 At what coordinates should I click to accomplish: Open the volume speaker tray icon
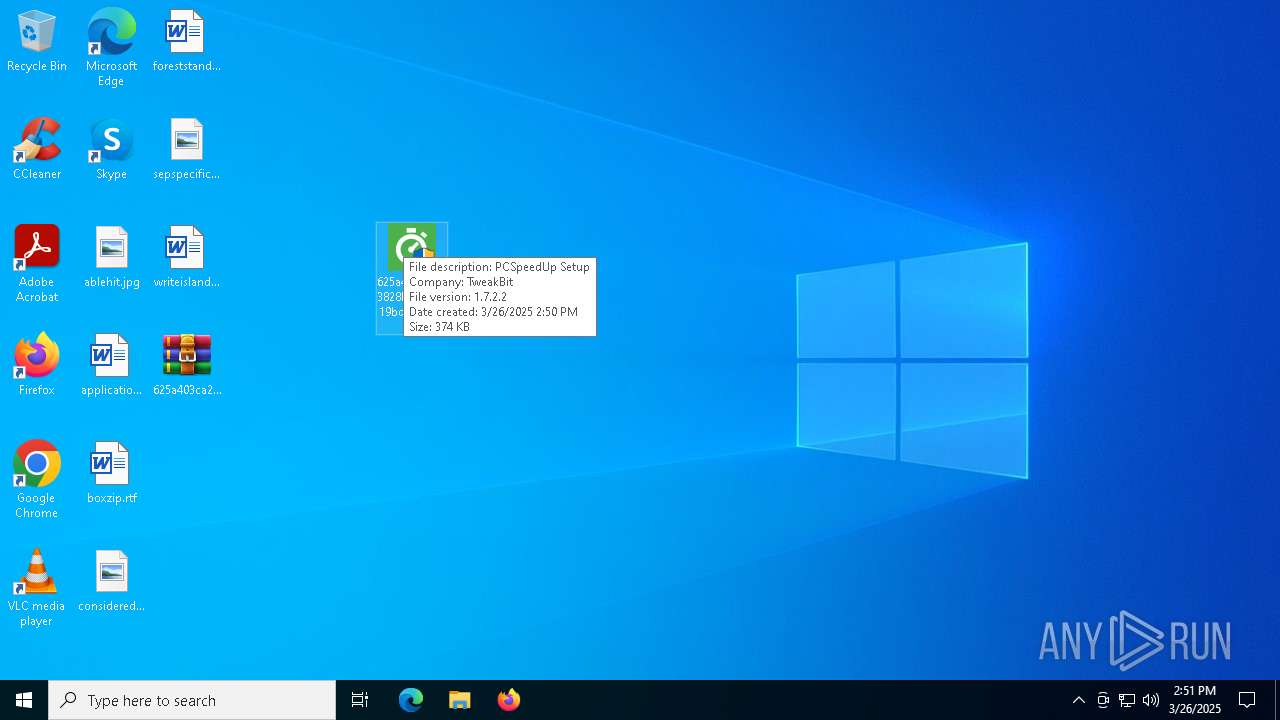(x=1151, y=700)
